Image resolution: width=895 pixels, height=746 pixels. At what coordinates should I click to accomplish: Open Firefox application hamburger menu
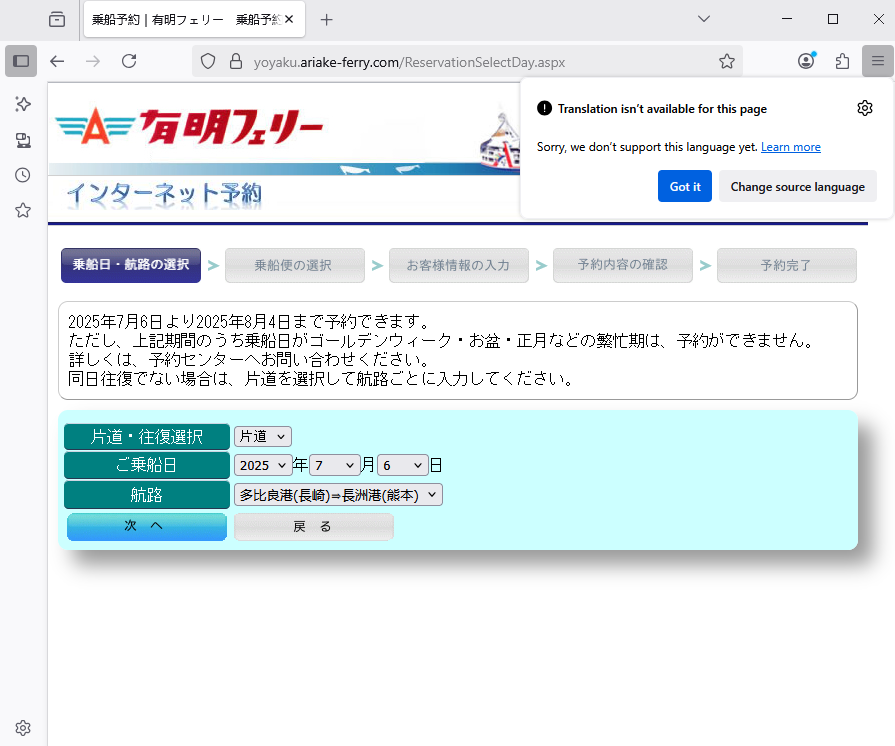pos(878,61)
